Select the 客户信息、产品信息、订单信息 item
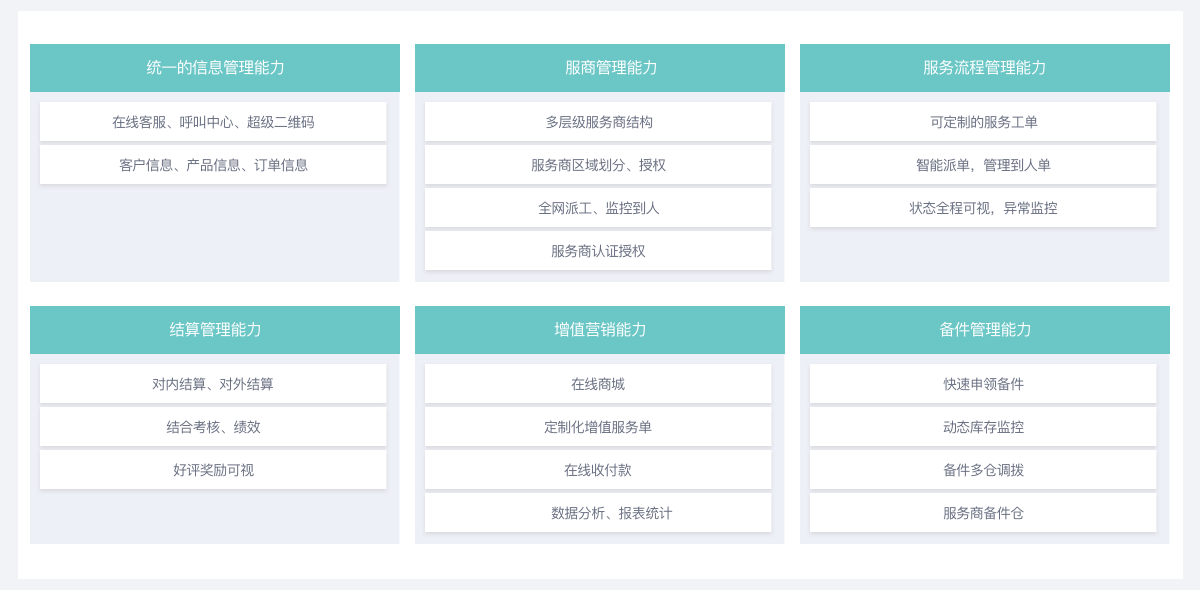The image size is (1200, 590). pyautogui.click(x=213, y=165)
